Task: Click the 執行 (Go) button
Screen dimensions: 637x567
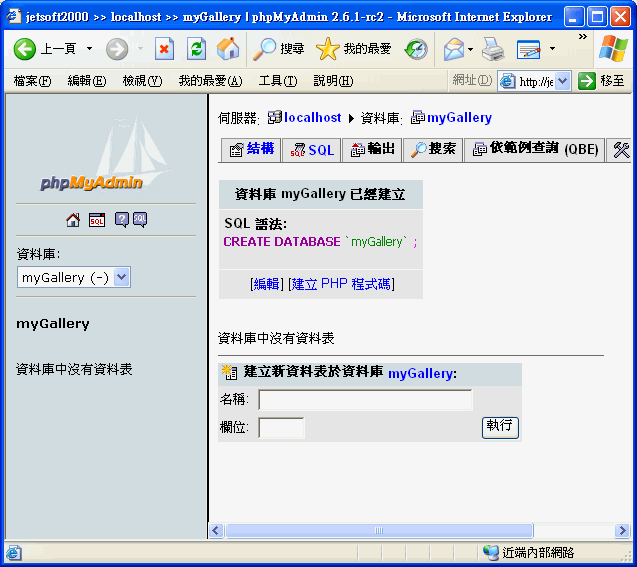Action: click(x=500, y=428)
